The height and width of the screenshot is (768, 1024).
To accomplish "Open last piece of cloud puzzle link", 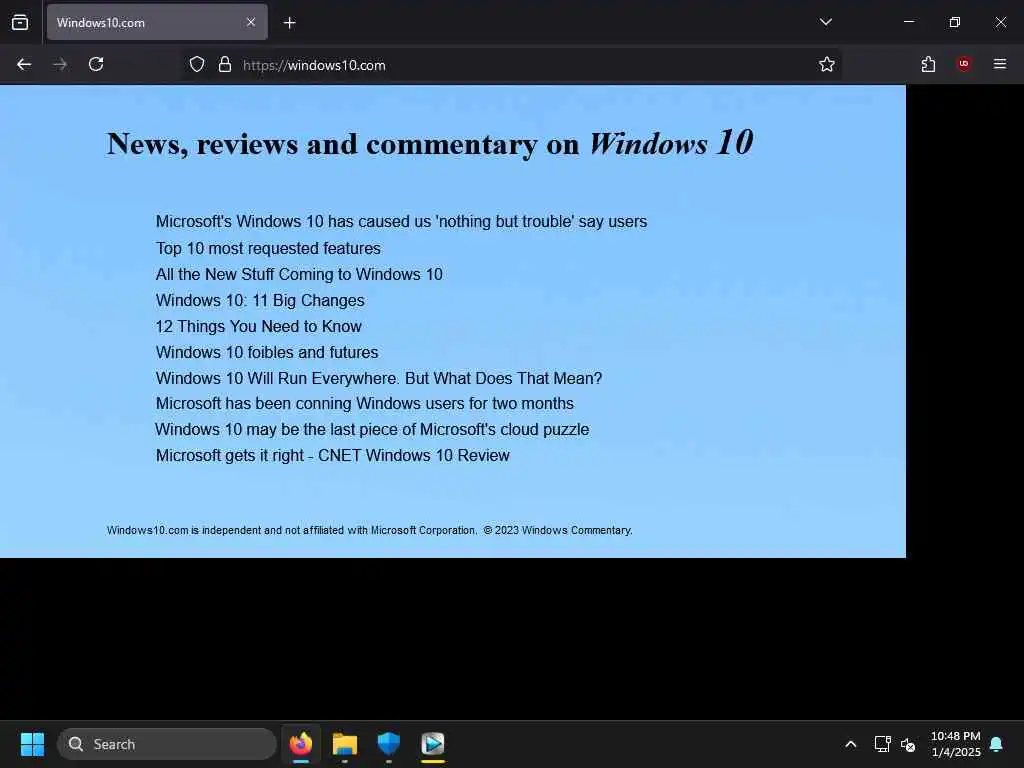I will click(x=372, y=429).
